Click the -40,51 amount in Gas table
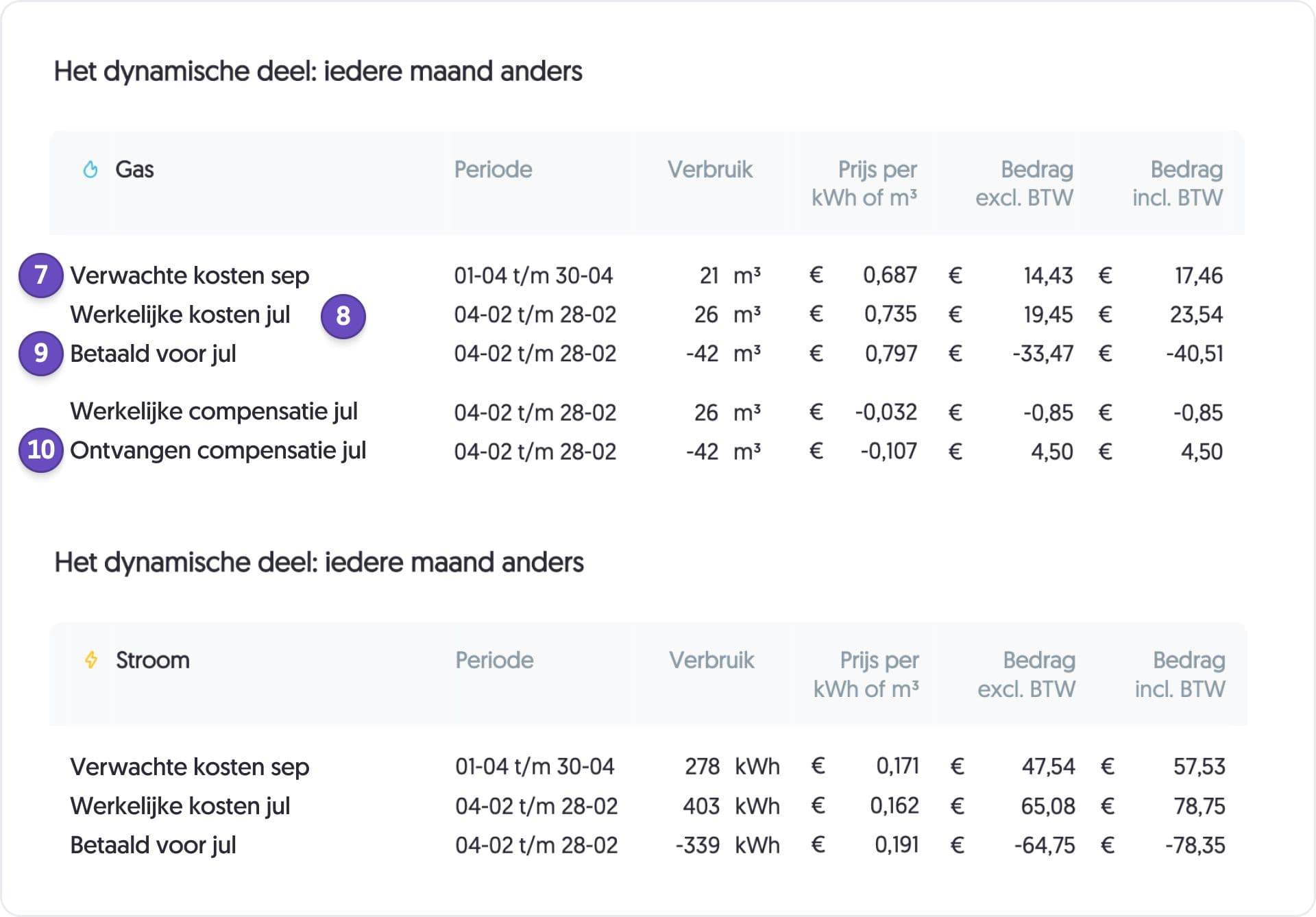Image resolution: width=1316 pixels, height=917 pixels. tap(1194, 354)
